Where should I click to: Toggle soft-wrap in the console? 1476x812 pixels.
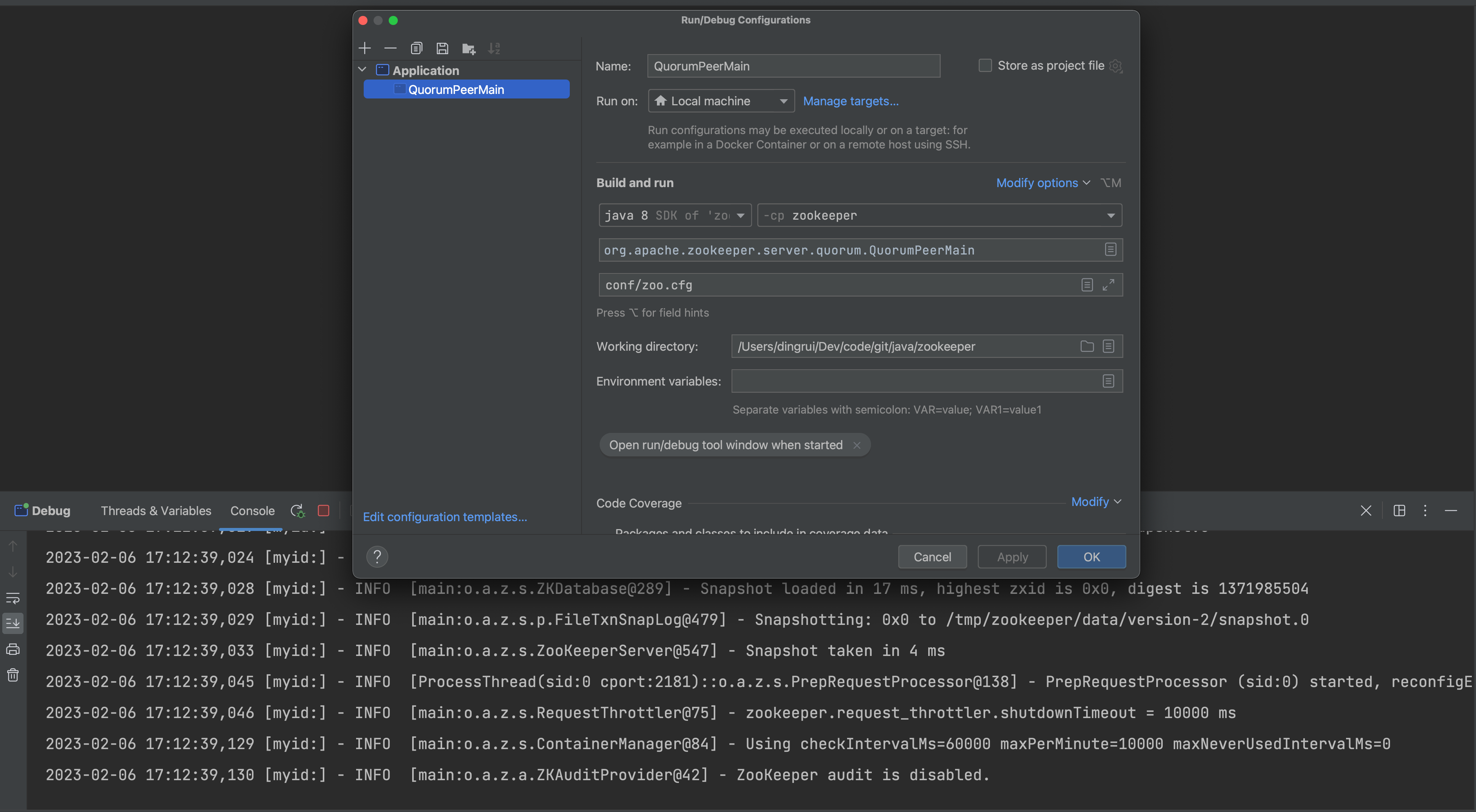pyautogui.click(x=13, y=598)
